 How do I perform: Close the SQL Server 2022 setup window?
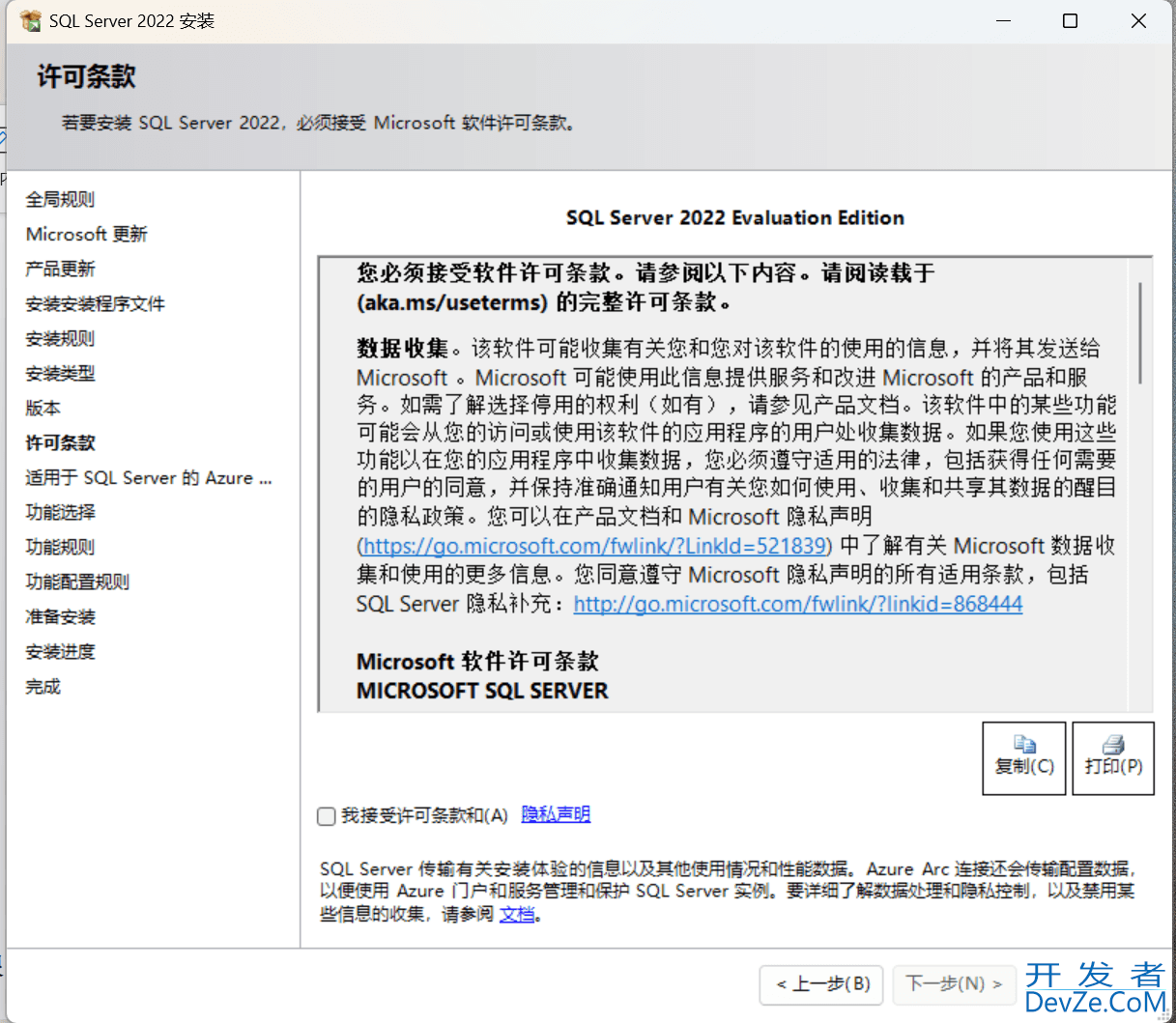1138,20
